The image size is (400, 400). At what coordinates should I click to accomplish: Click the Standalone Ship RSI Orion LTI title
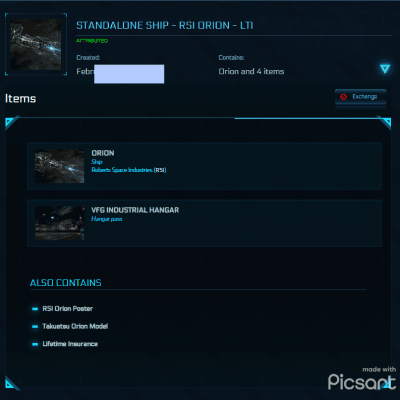click(x=165, y=25)
